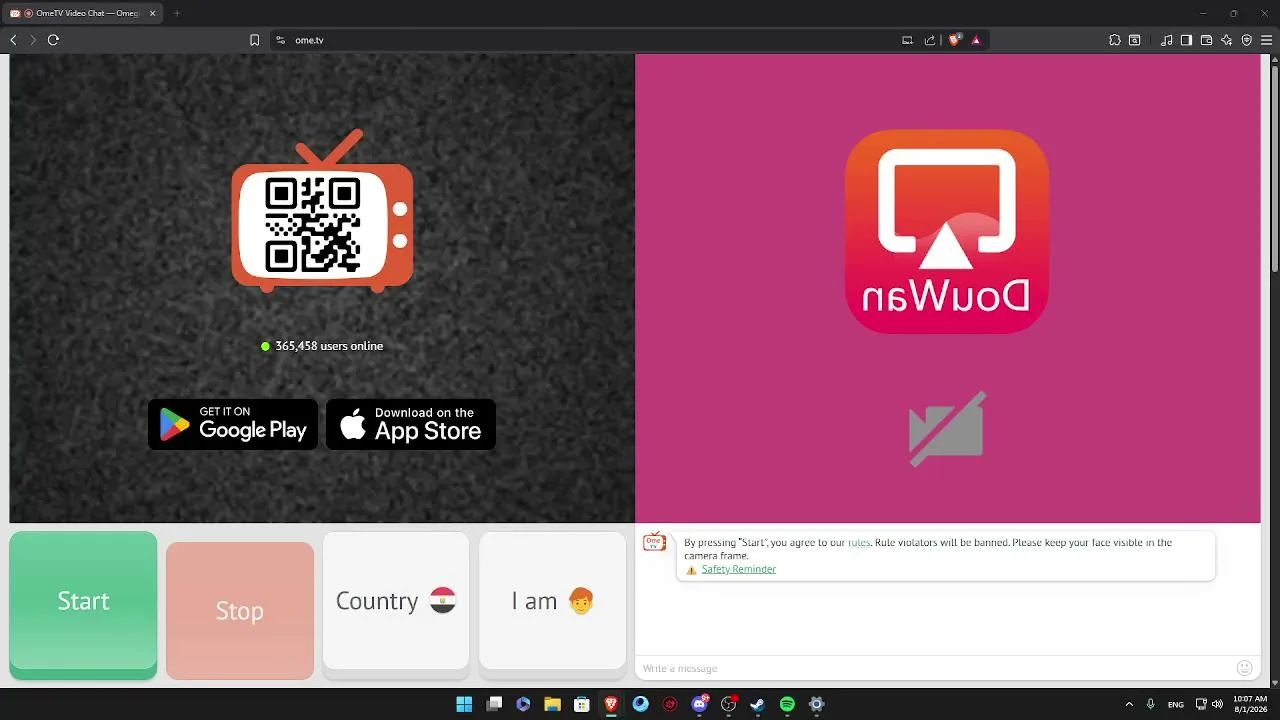
Task: Click the OmeTV avatar beside the chat notice
Action: 654,542
